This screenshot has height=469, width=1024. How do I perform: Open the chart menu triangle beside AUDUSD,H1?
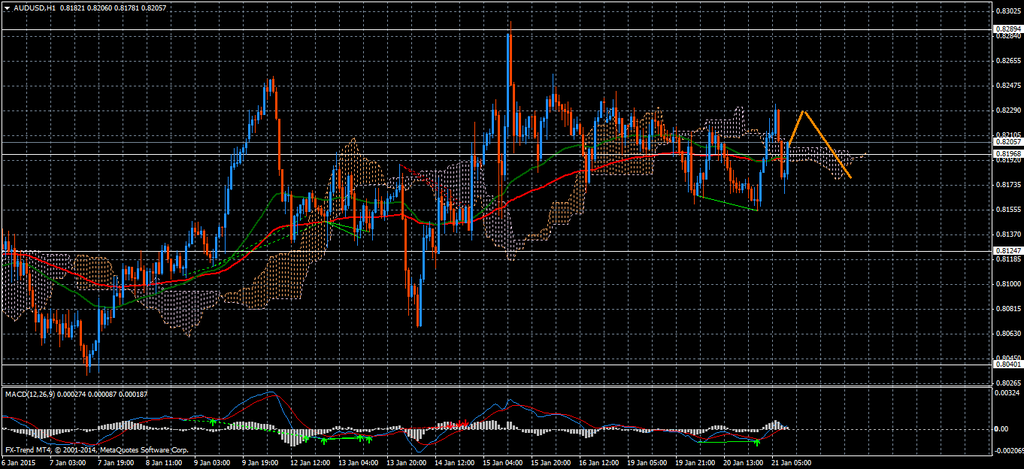(x=5, y=7)
